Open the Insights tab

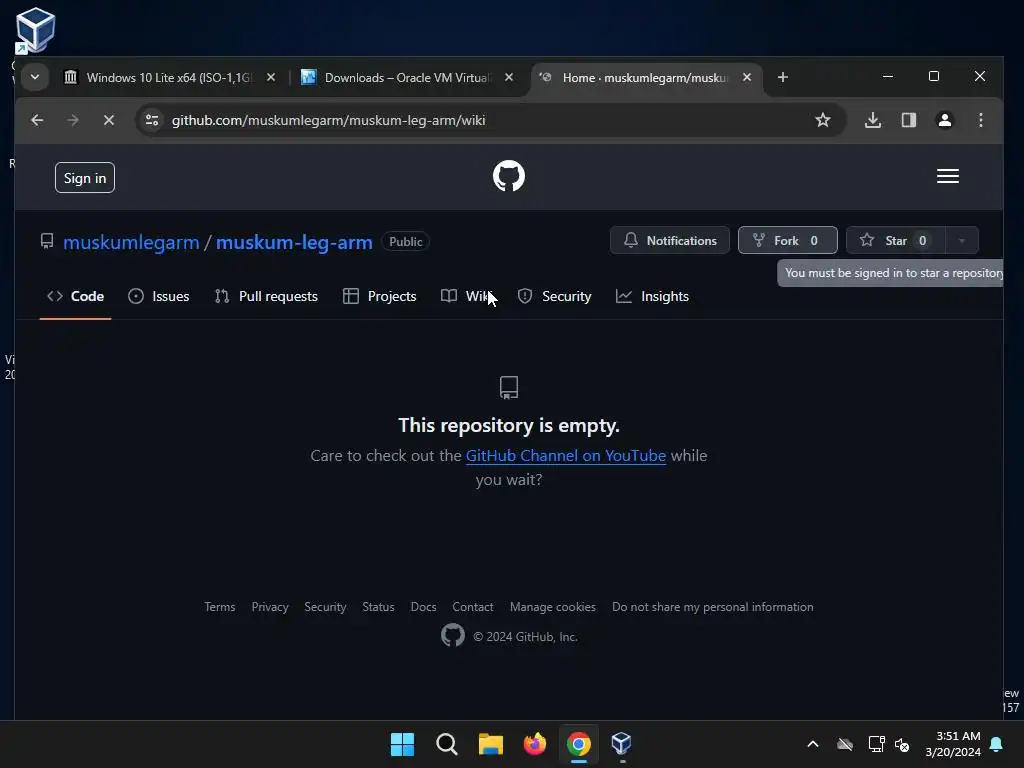click(x=652, y=296)
